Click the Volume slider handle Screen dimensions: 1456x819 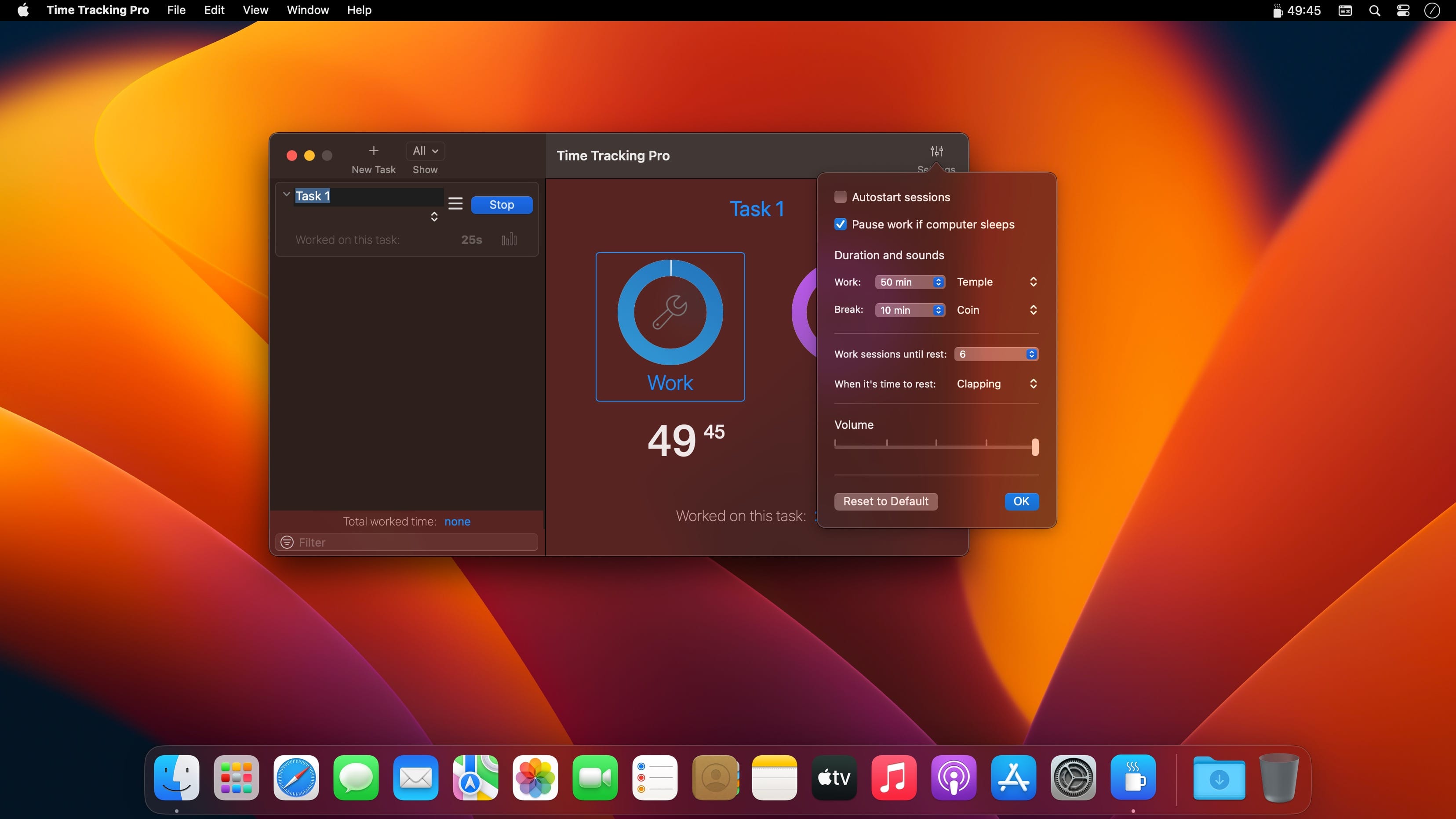pyautogui.click(x=1035, y=447)
